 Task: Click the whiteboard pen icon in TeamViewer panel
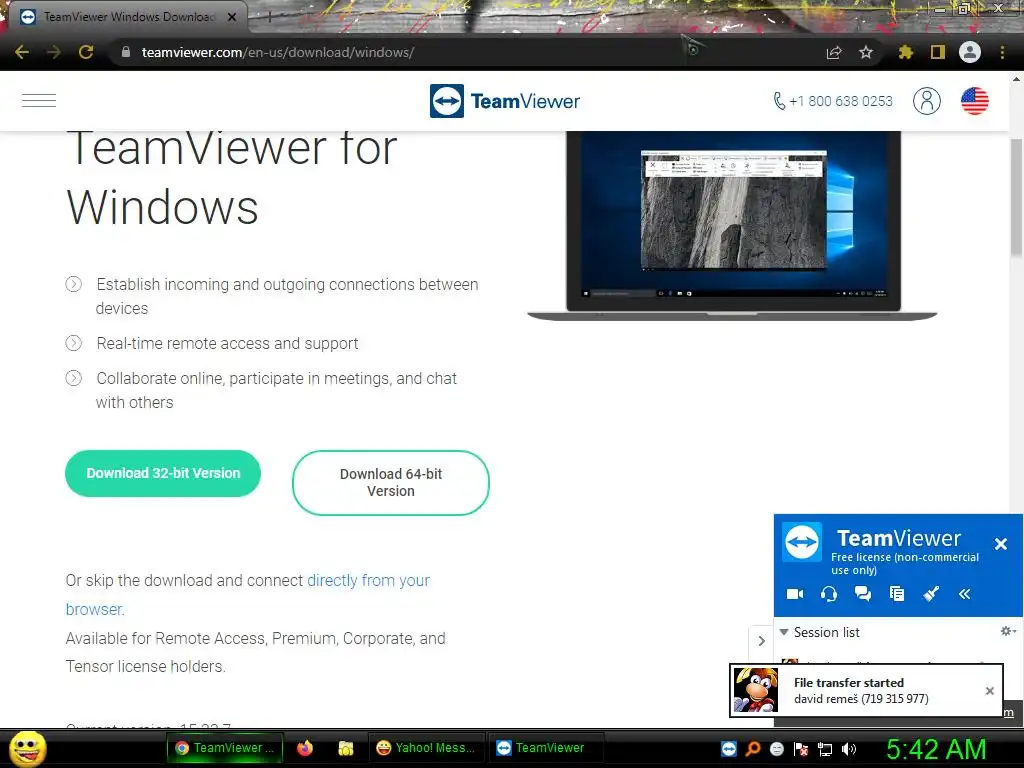click(931, 594)
